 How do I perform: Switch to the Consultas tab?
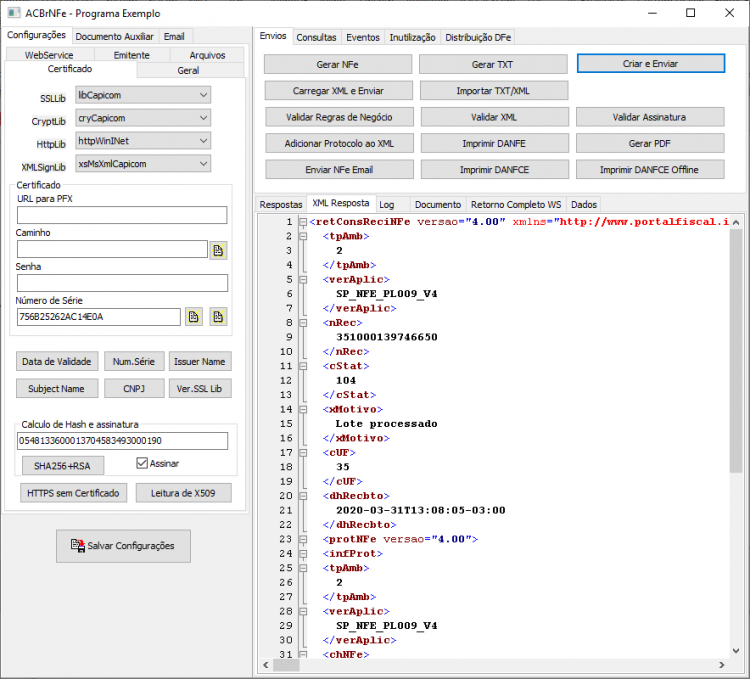point(316,37)
